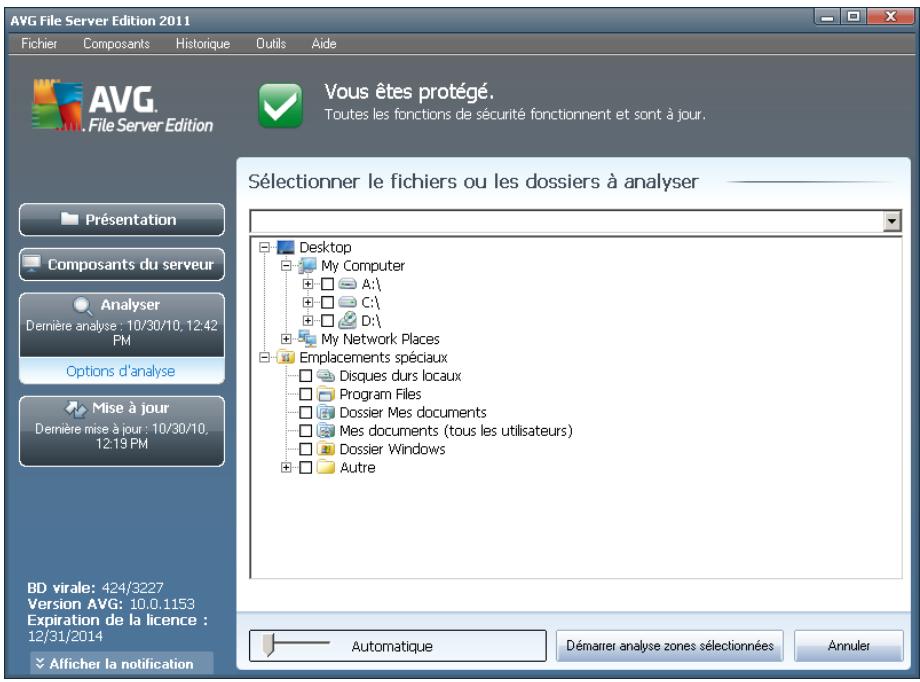Expand the C:\ drive node
Image resolution: width=920 pixels, height=682 pixels.
[x=307, y=302]
